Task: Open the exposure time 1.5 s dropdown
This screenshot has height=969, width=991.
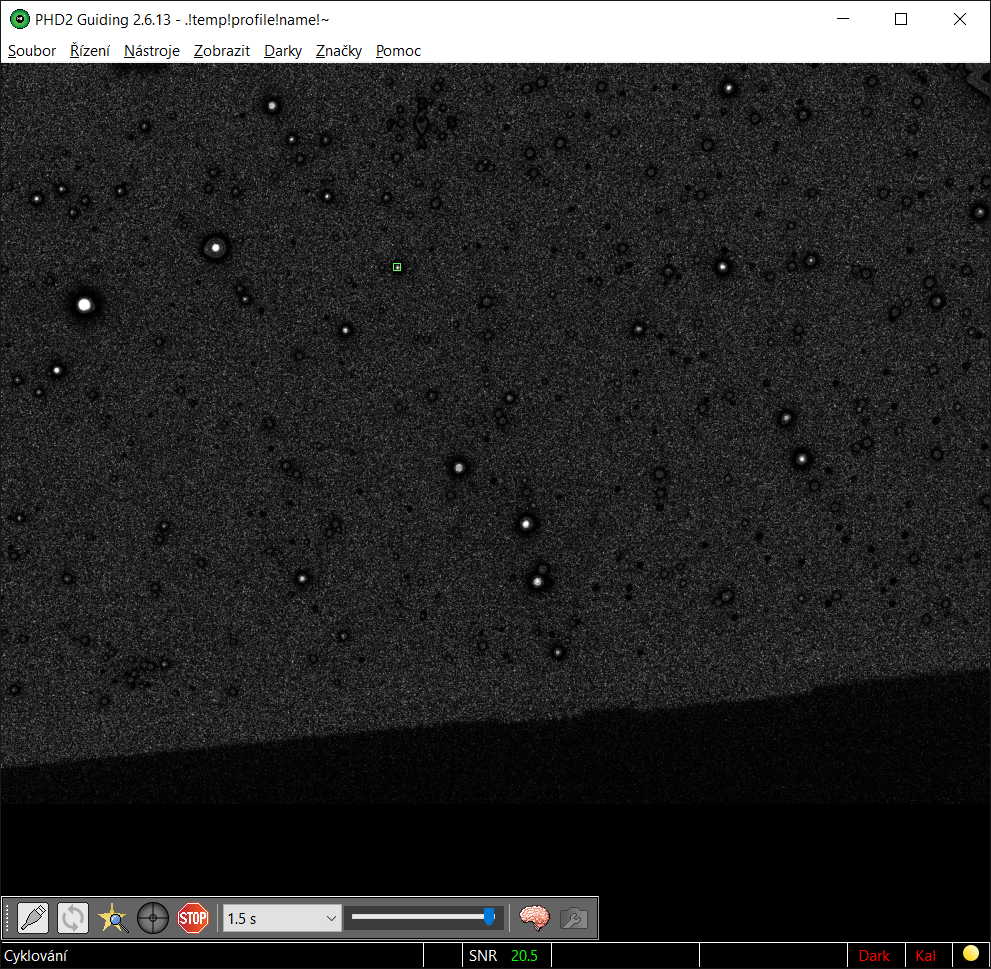Action: [282, 918]
